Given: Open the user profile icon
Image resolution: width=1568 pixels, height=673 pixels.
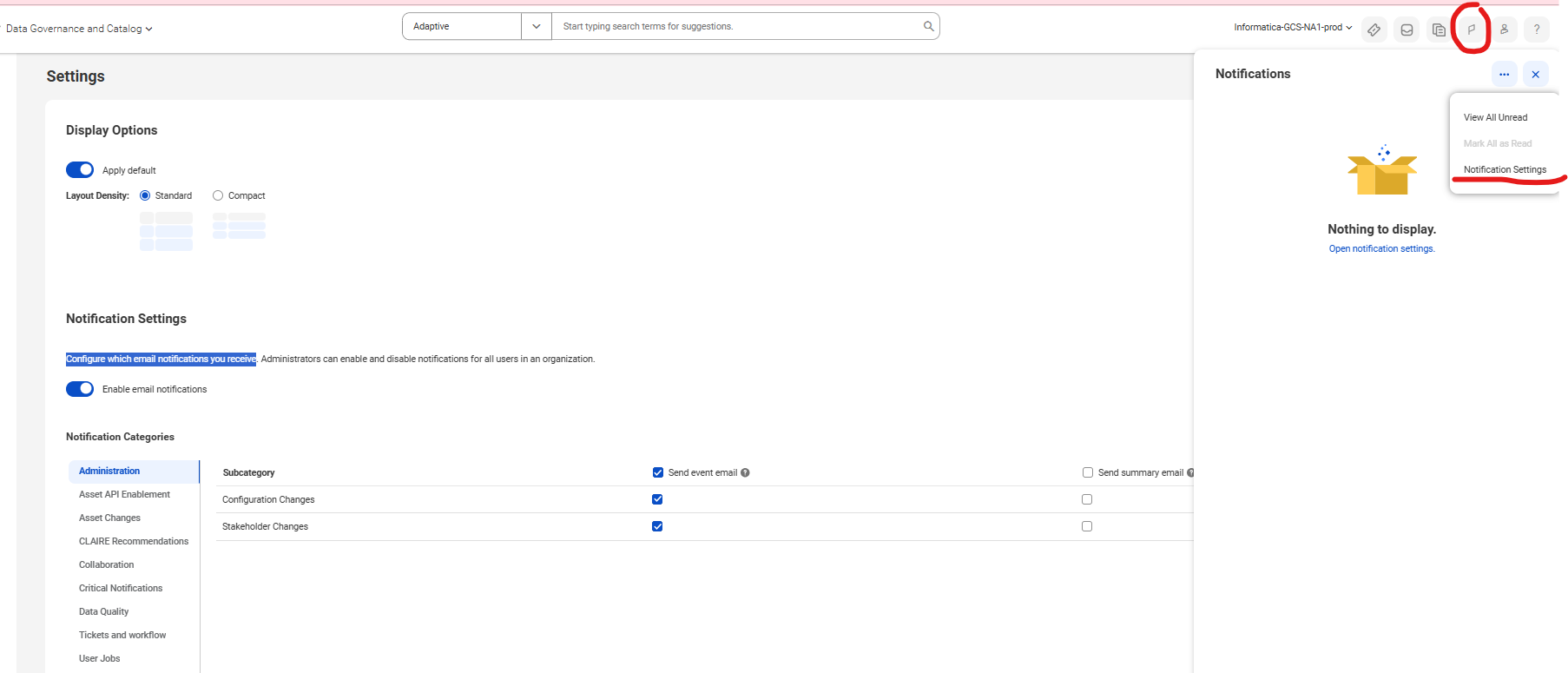Looking at the screenshot, I should click(1504, 30).
